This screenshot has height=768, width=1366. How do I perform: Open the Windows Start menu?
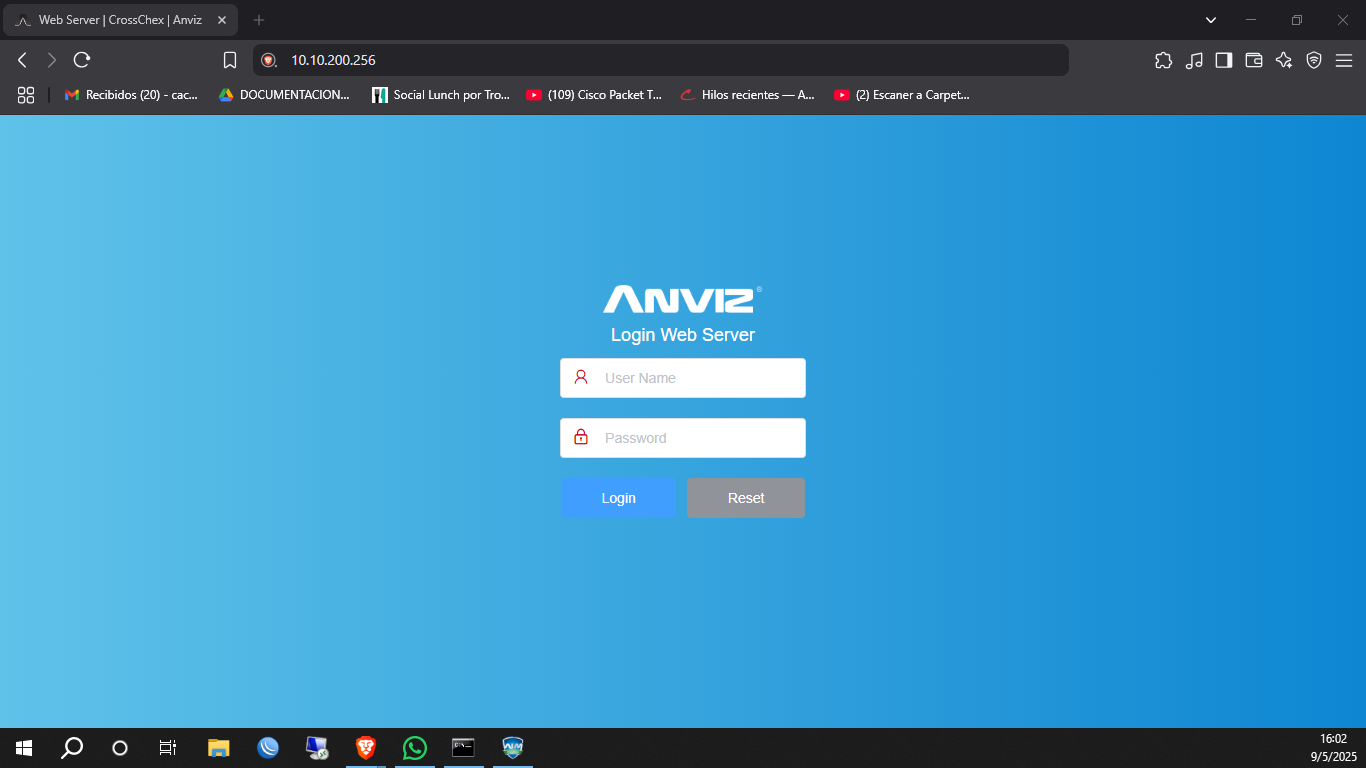(x=24, y=748)
